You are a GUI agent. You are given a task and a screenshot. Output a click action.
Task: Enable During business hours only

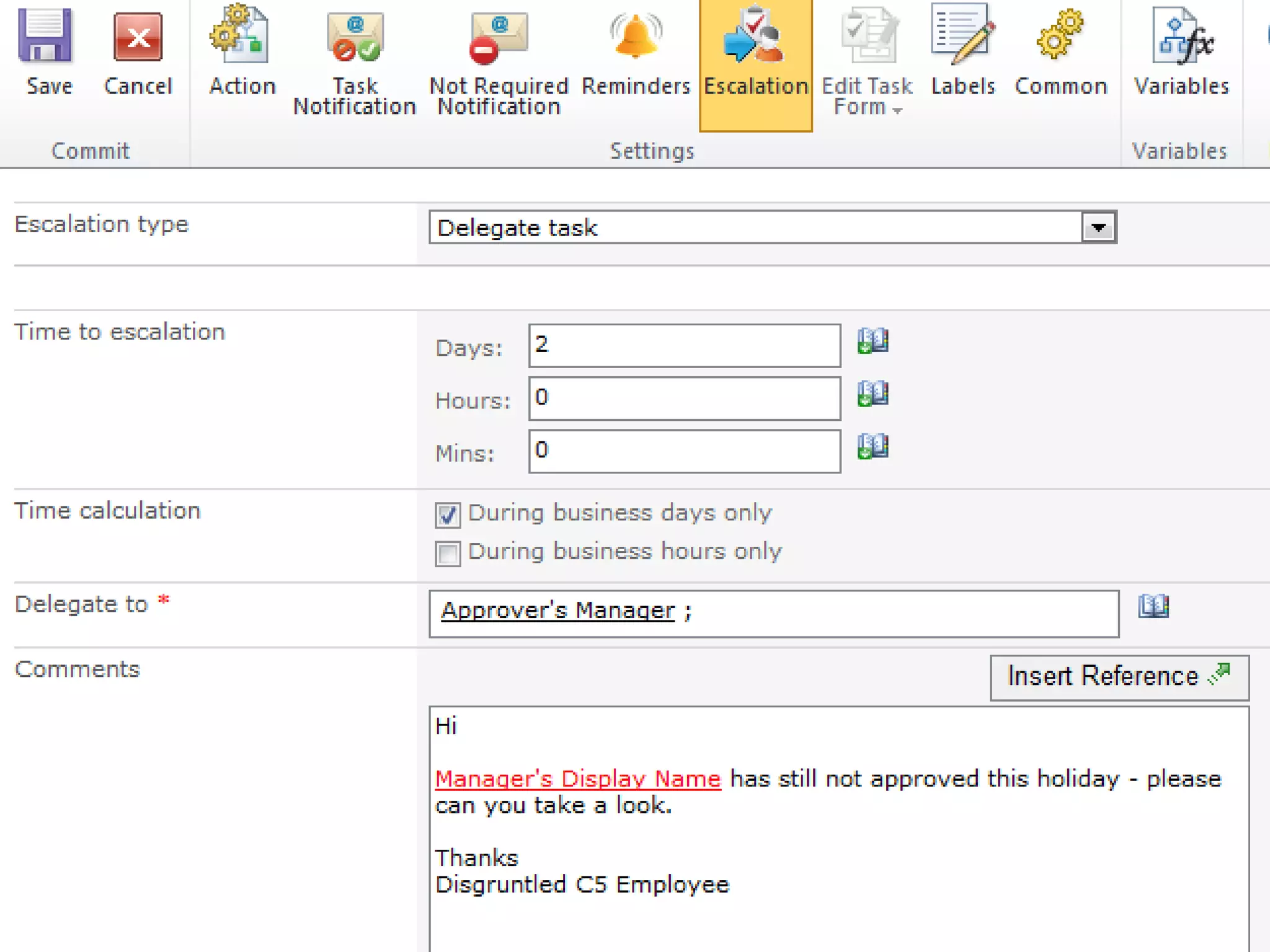click(x=448, y=553)
